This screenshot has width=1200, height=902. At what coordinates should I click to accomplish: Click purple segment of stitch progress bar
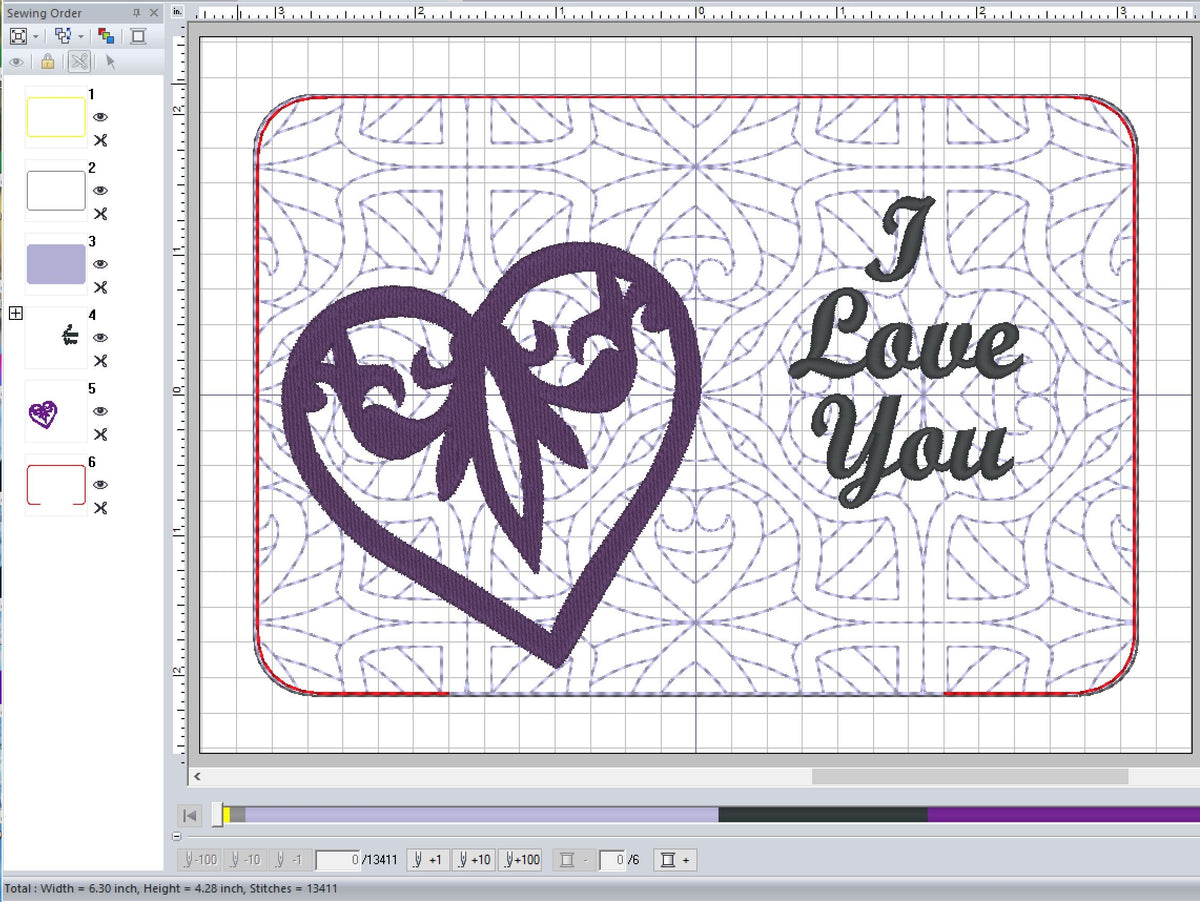[1063, 815]
